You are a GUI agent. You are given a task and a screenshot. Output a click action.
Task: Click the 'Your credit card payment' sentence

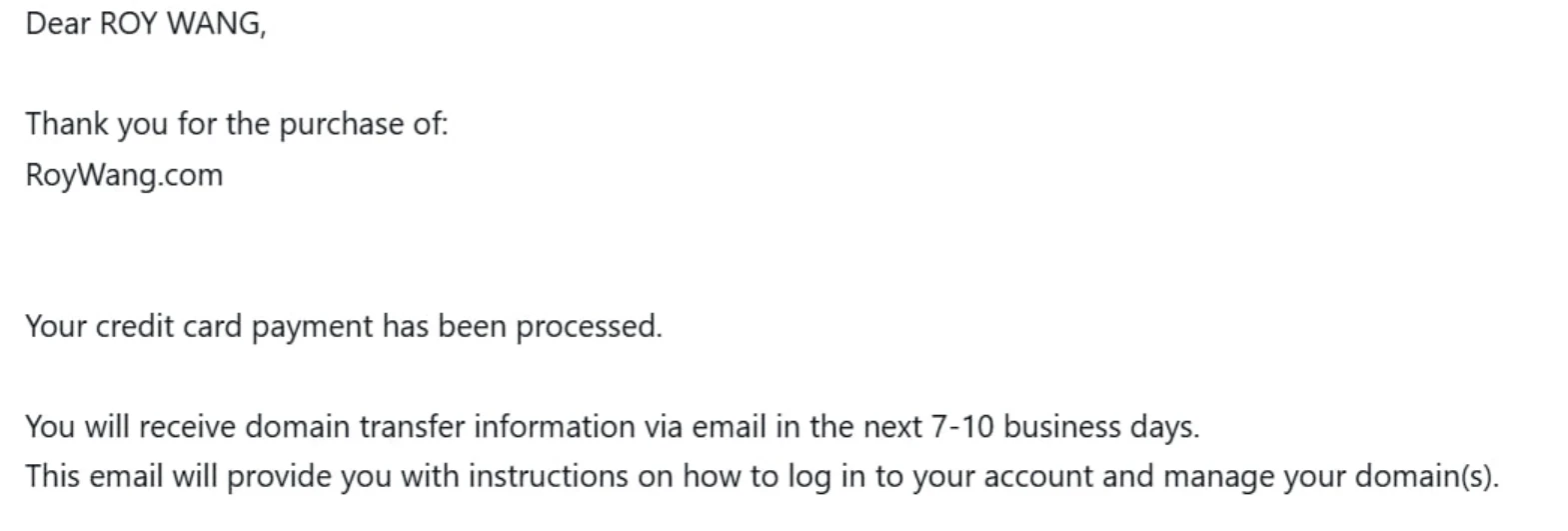[343, 327]
